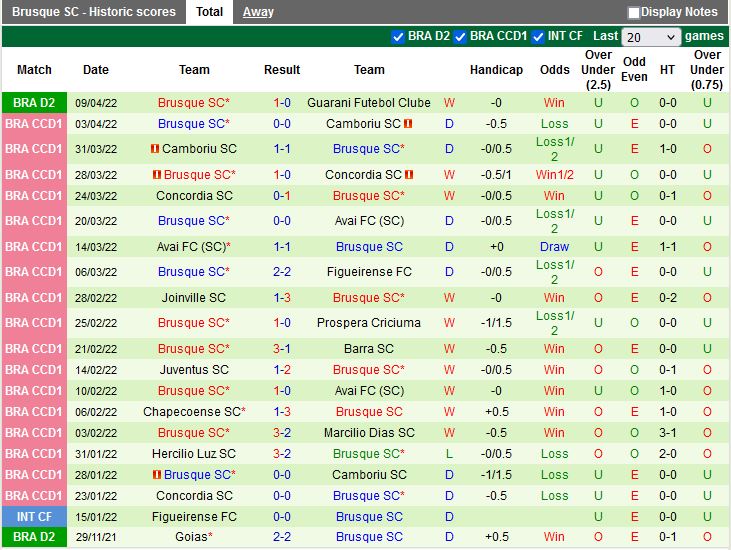Open the 1-0 result on 09/04/22

click(282, 103)
